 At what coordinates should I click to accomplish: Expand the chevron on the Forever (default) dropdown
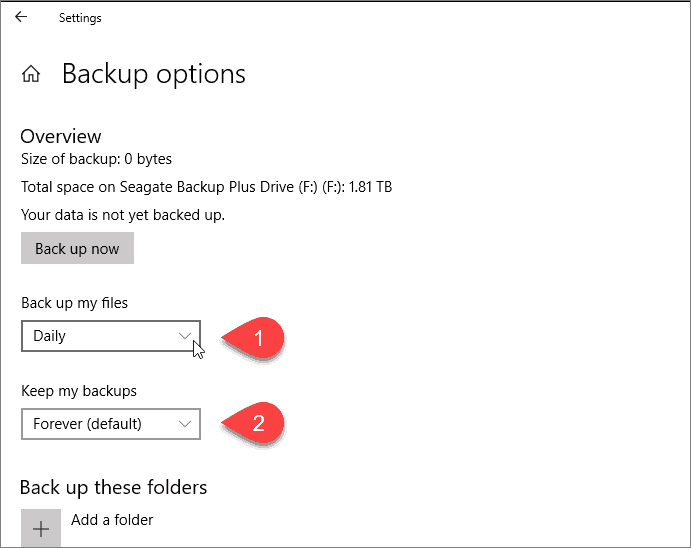click(185, 424)
